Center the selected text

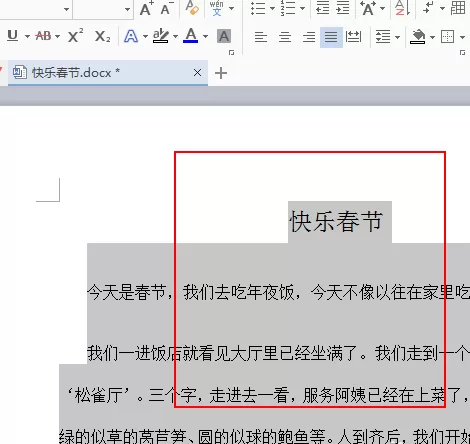(x=285, y=37)
